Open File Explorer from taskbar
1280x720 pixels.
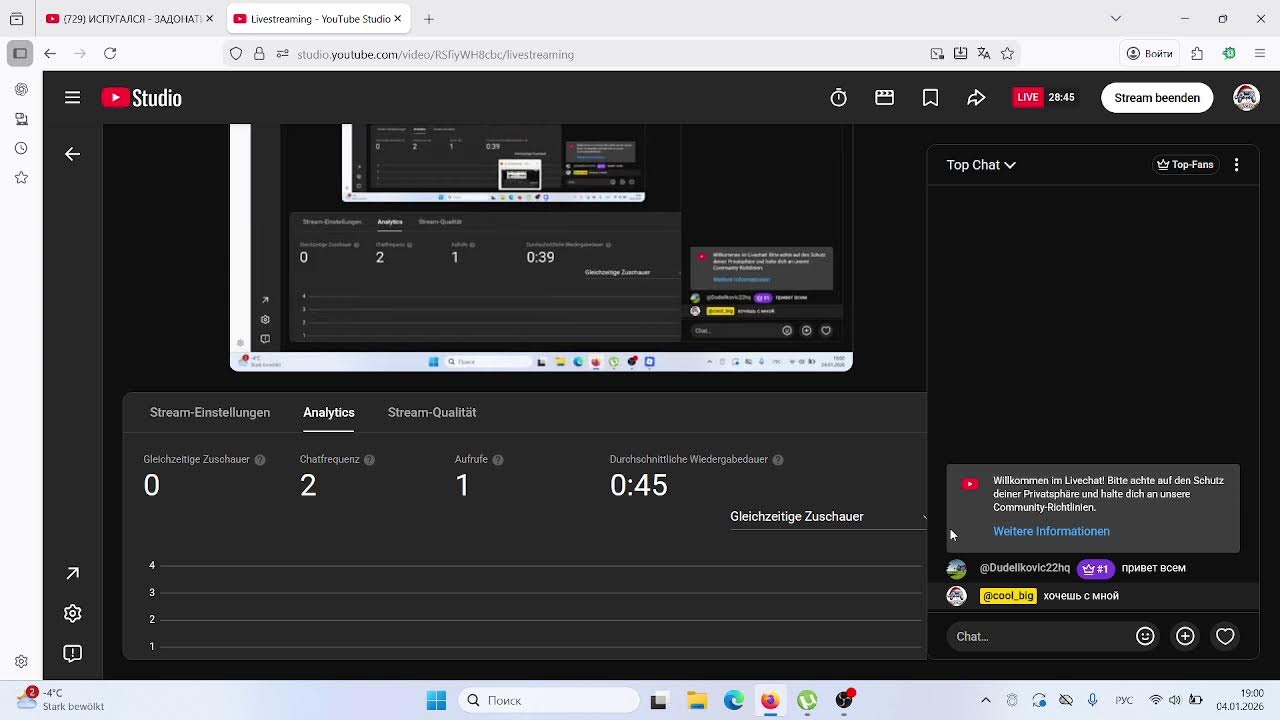coord(696,701)
